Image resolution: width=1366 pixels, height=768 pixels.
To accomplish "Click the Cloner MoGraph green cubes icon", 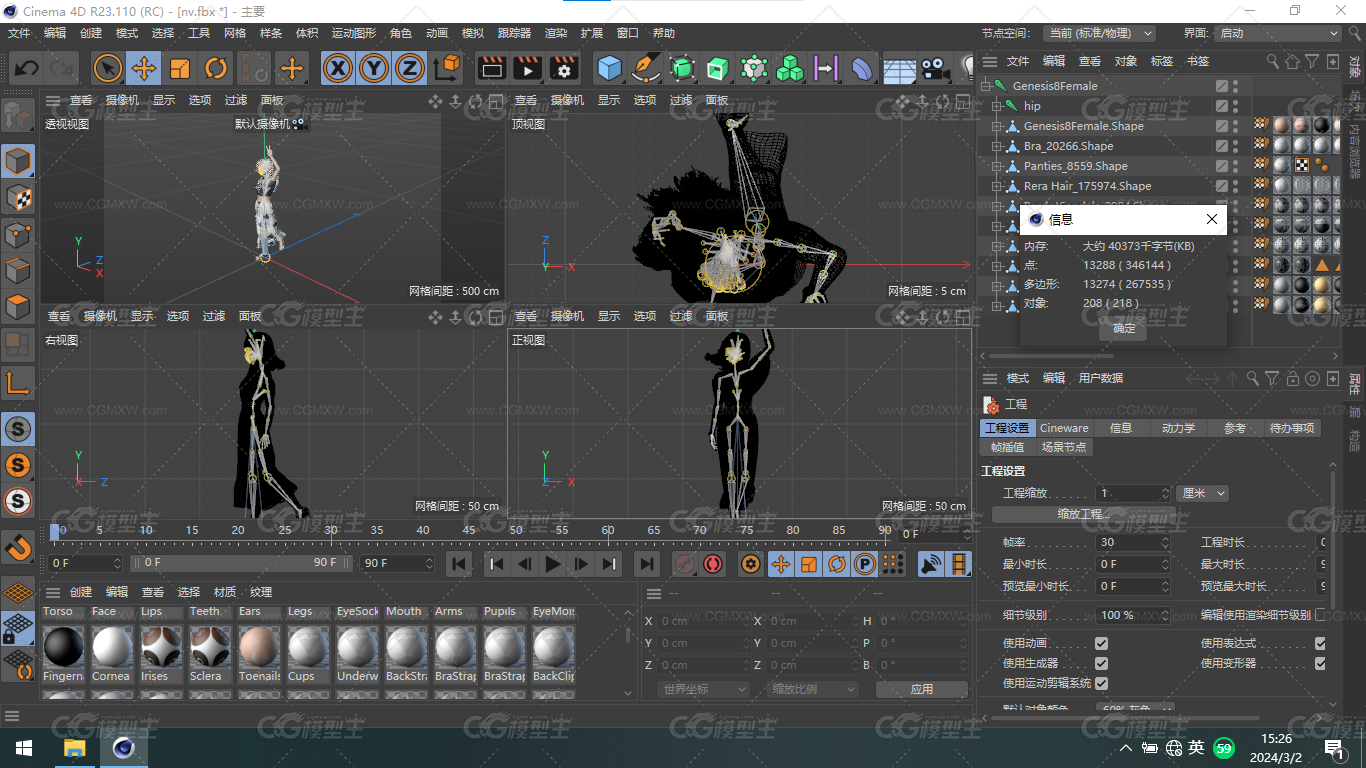I will coord(790,68).
